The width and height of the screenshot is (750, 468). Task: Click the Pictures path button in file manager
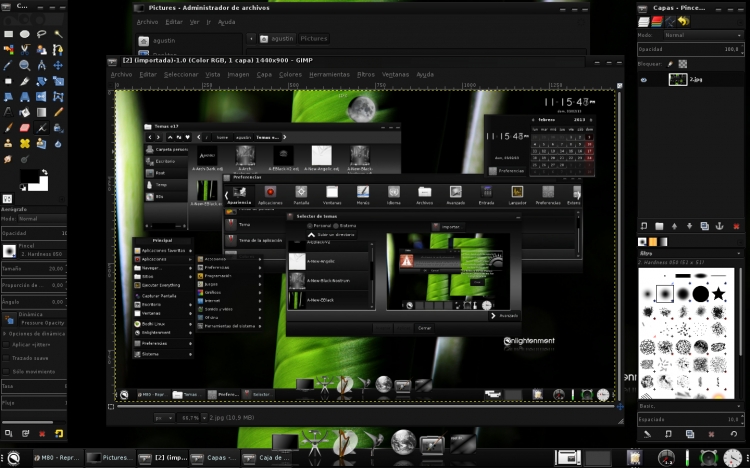pos(314,39)
